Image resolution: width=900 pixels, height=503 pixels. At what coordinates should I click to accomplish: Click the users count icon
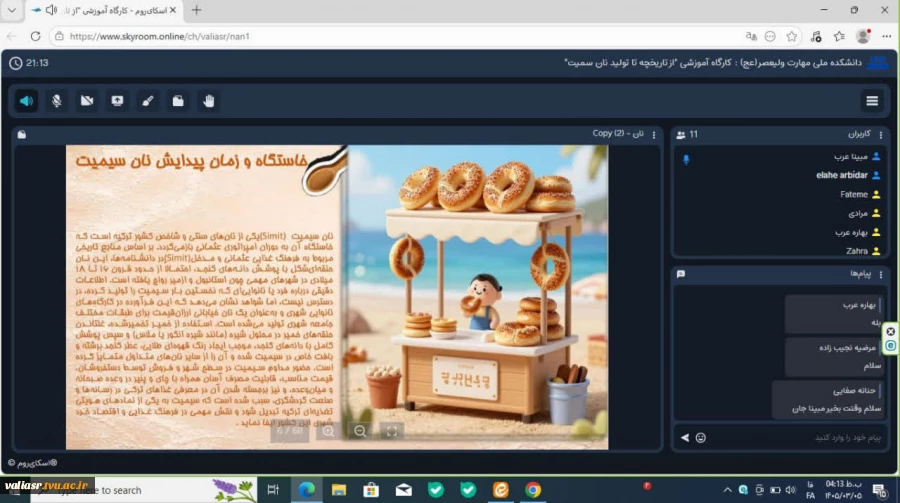[x=681, y=135]
